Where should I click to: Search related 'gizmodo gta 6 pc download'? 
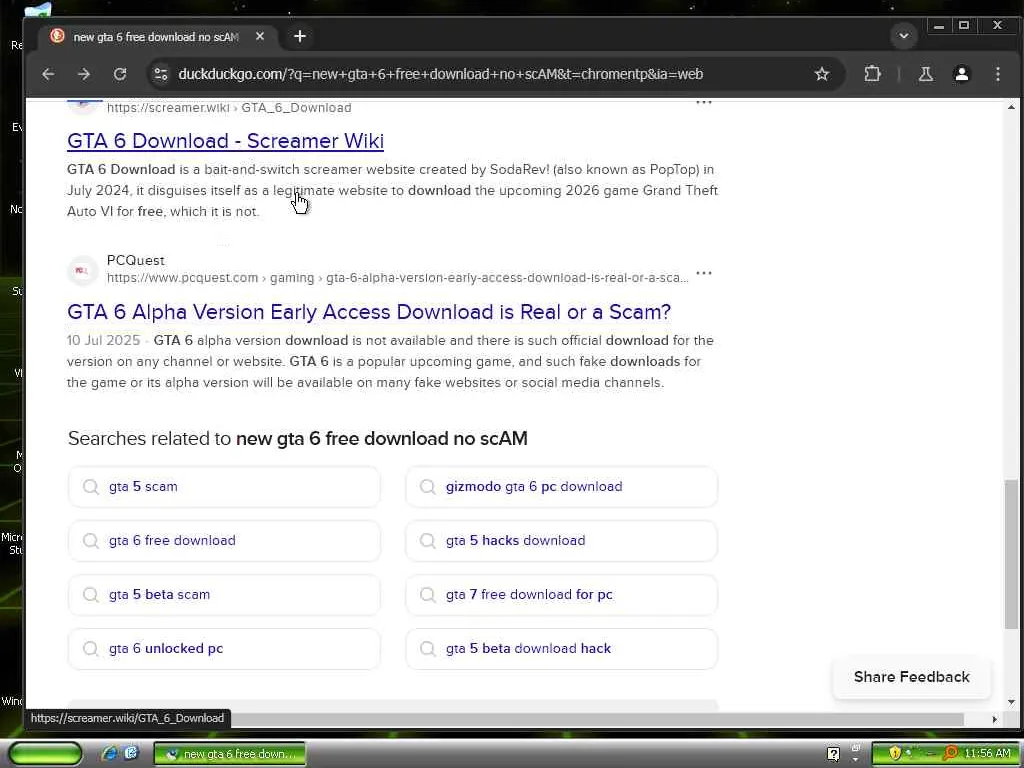pos(562,487)
